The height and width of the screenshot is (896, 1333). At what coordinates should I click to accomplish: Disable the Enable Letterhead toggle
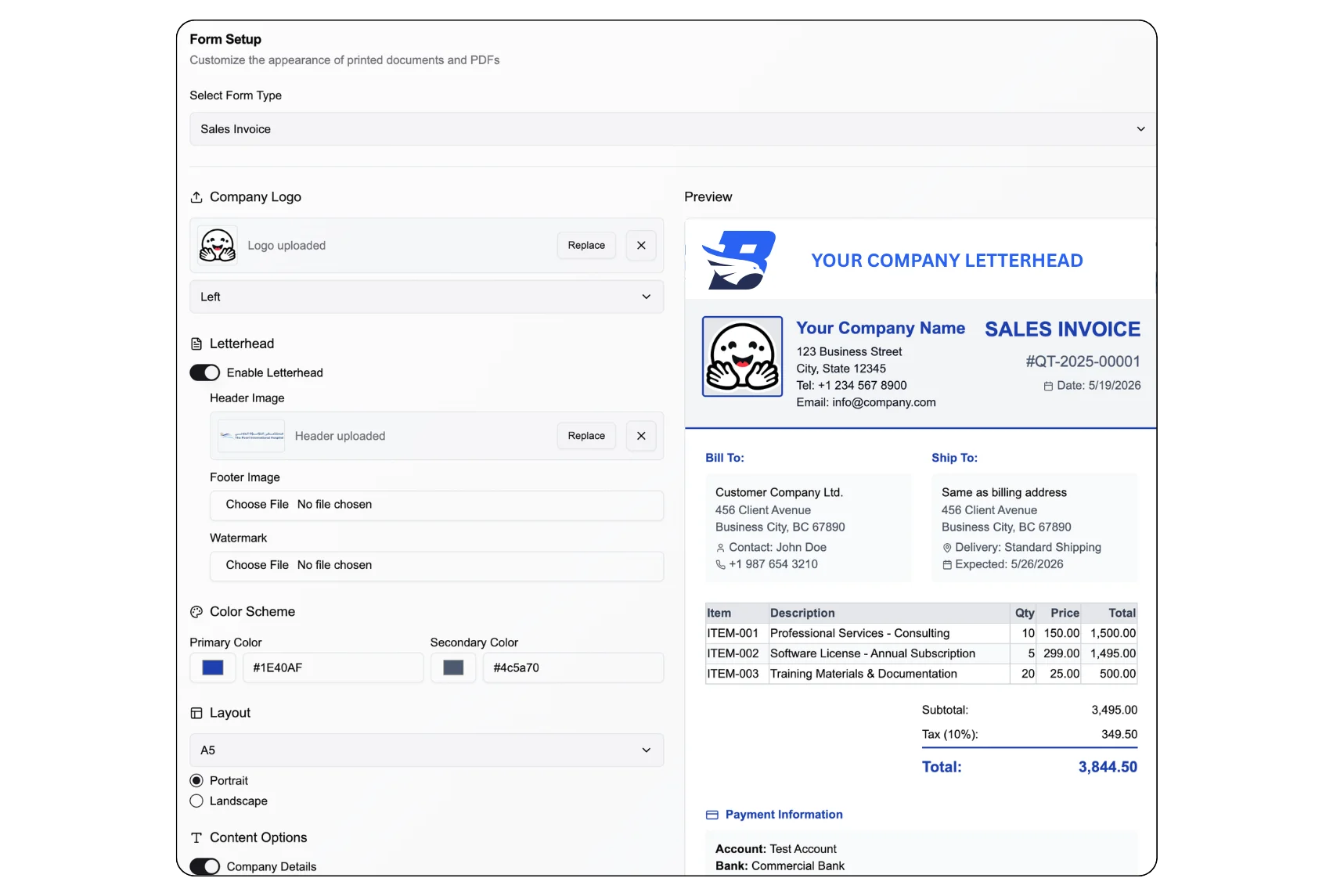[205, 372]
